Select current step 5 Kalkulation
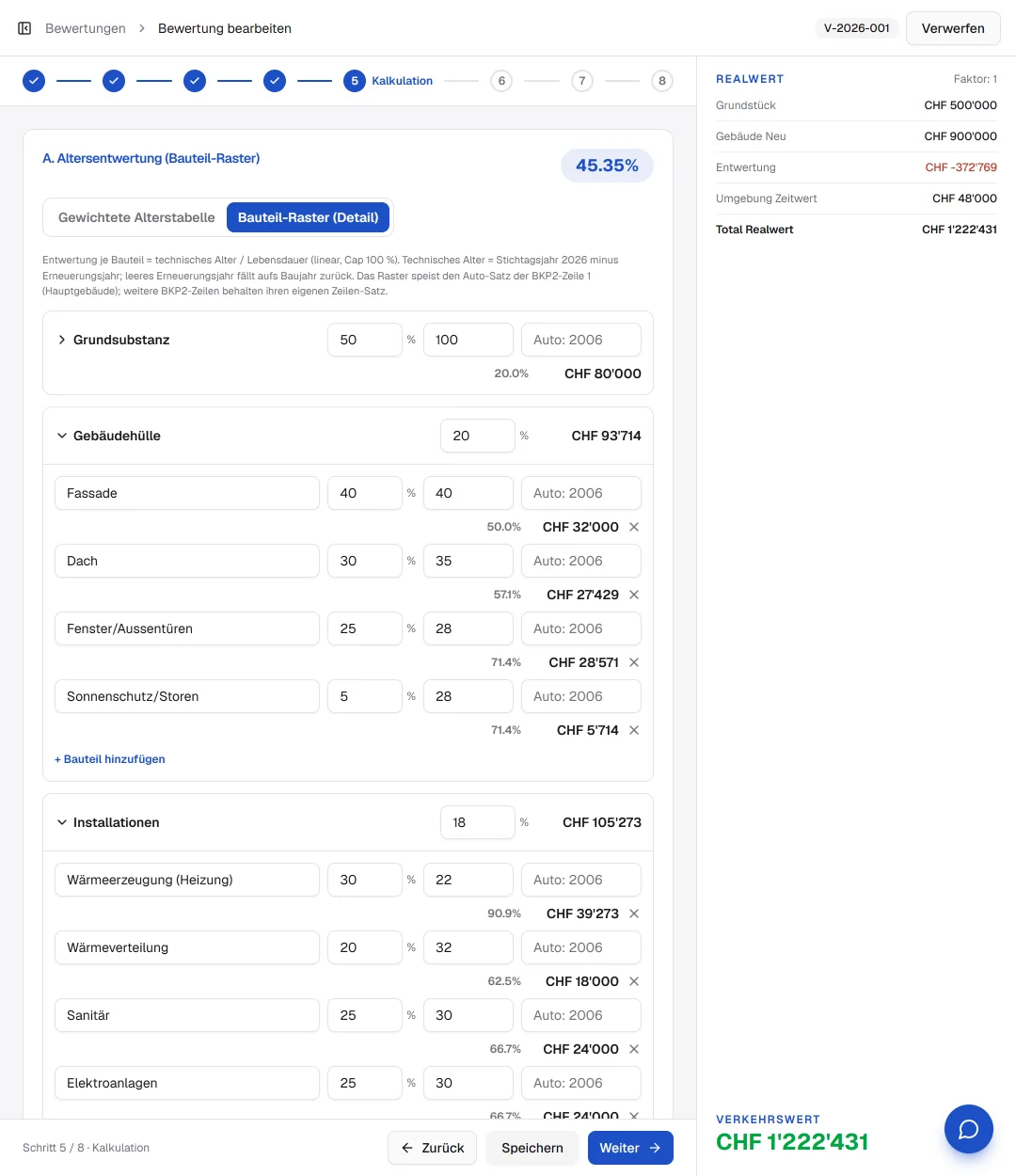This screenshot has height=1176, width=1016. pos(389,81)
